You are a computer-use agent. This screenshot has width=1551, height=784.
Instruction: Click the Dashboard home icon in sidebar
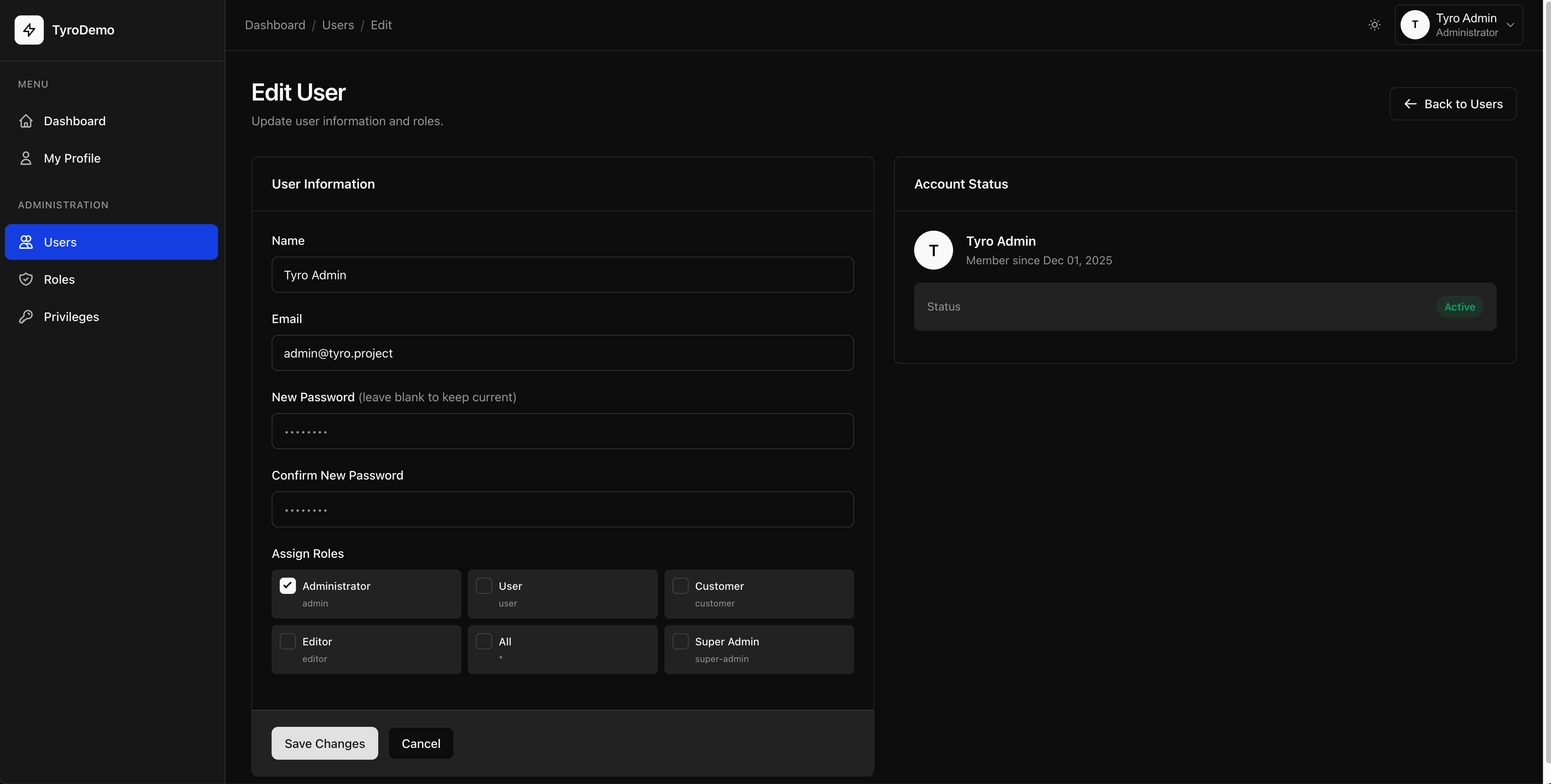coord(26,121)
